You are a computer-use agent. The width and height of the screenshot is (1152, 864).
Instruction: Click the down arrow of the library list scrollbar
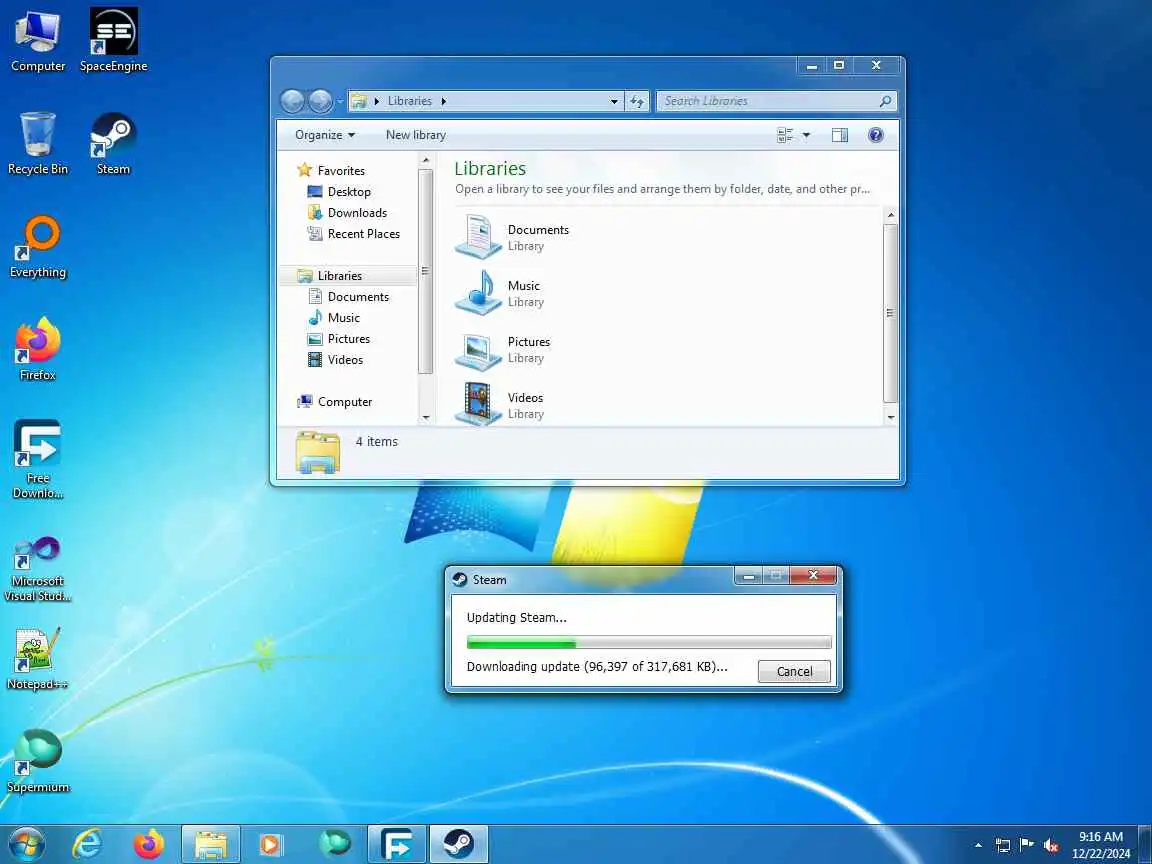(890, 417)
